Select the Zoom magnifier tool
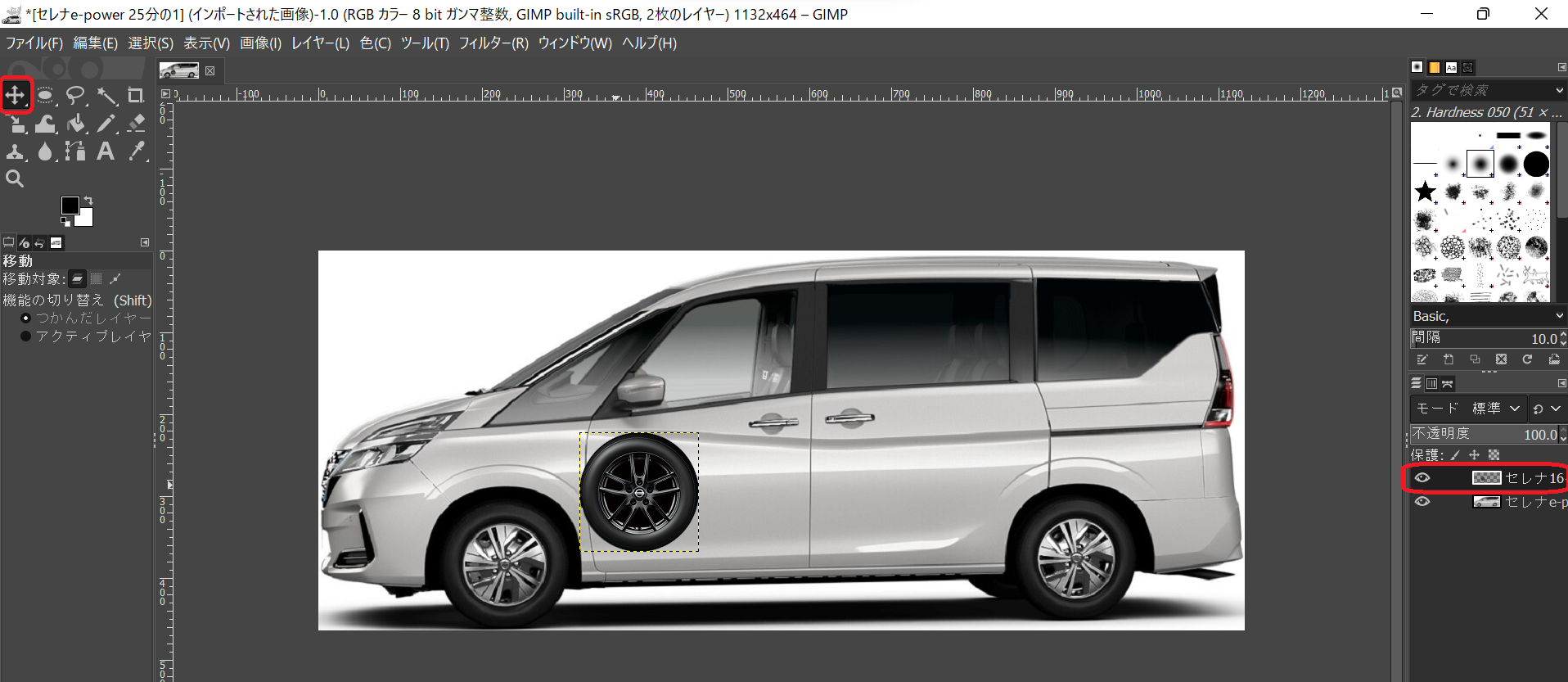Image resolution: width=1568 pixels, height=682 pixels. (x=15, y=178)
